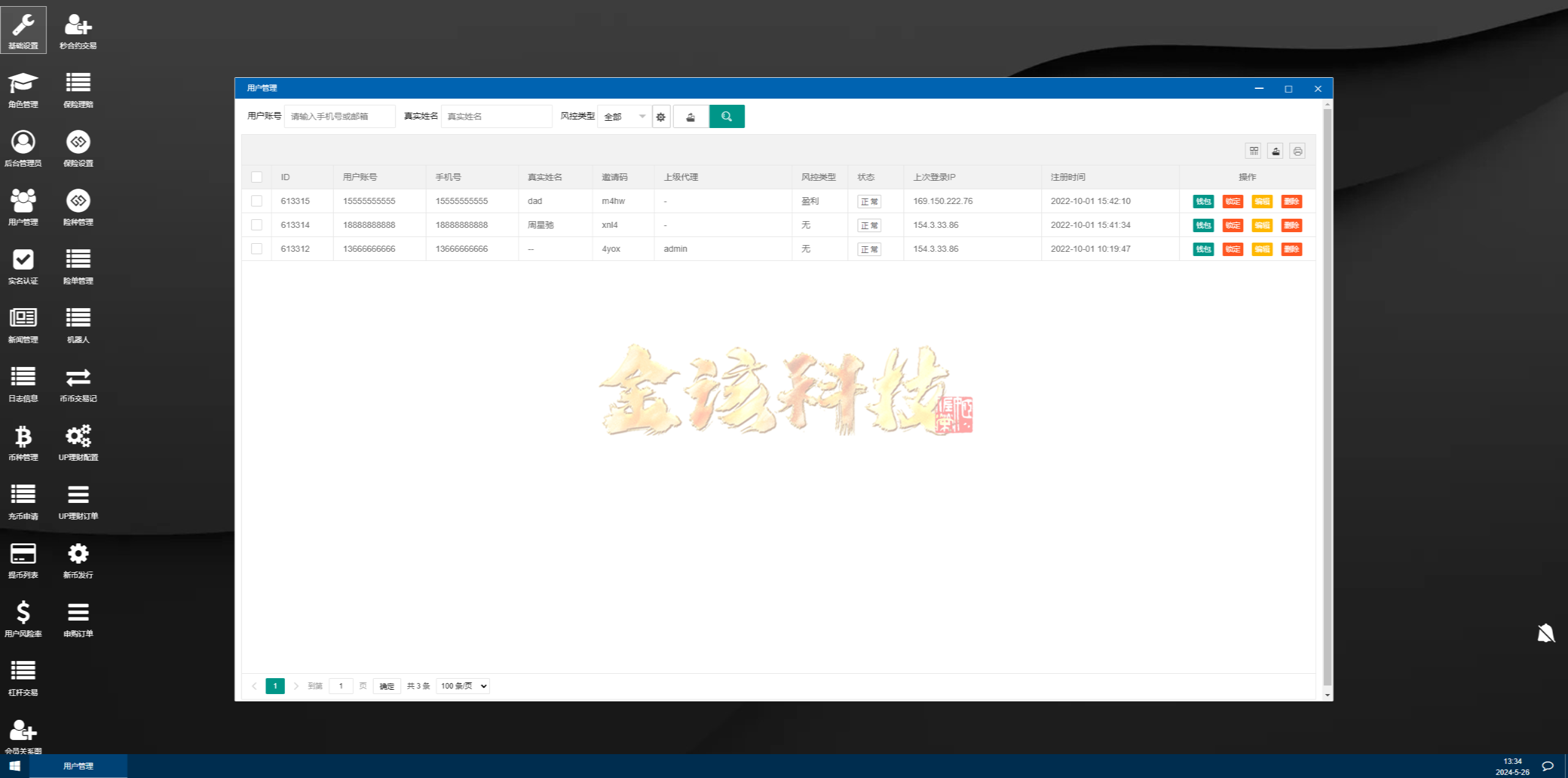Viewport: 1568px width, 778px height.
Task: Click the table print icon
Action: [x=1297, y=151]
